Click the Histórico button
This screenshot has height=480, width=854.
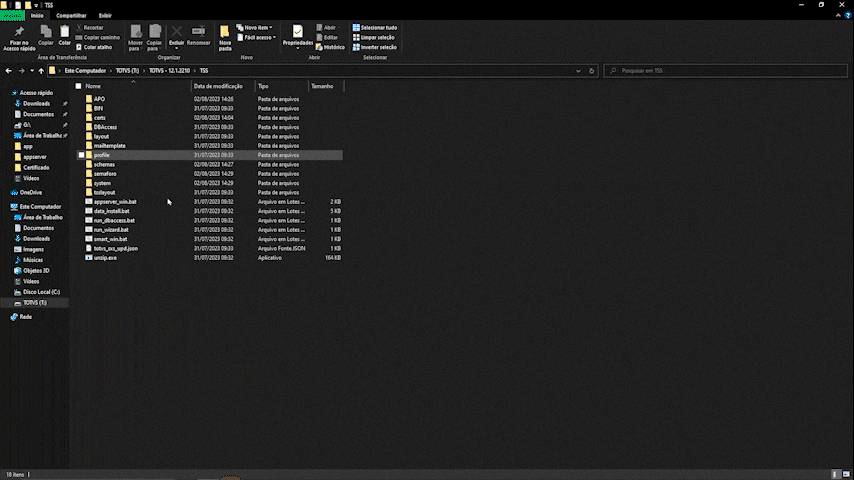pyautogui.click(x=330, y=47)
